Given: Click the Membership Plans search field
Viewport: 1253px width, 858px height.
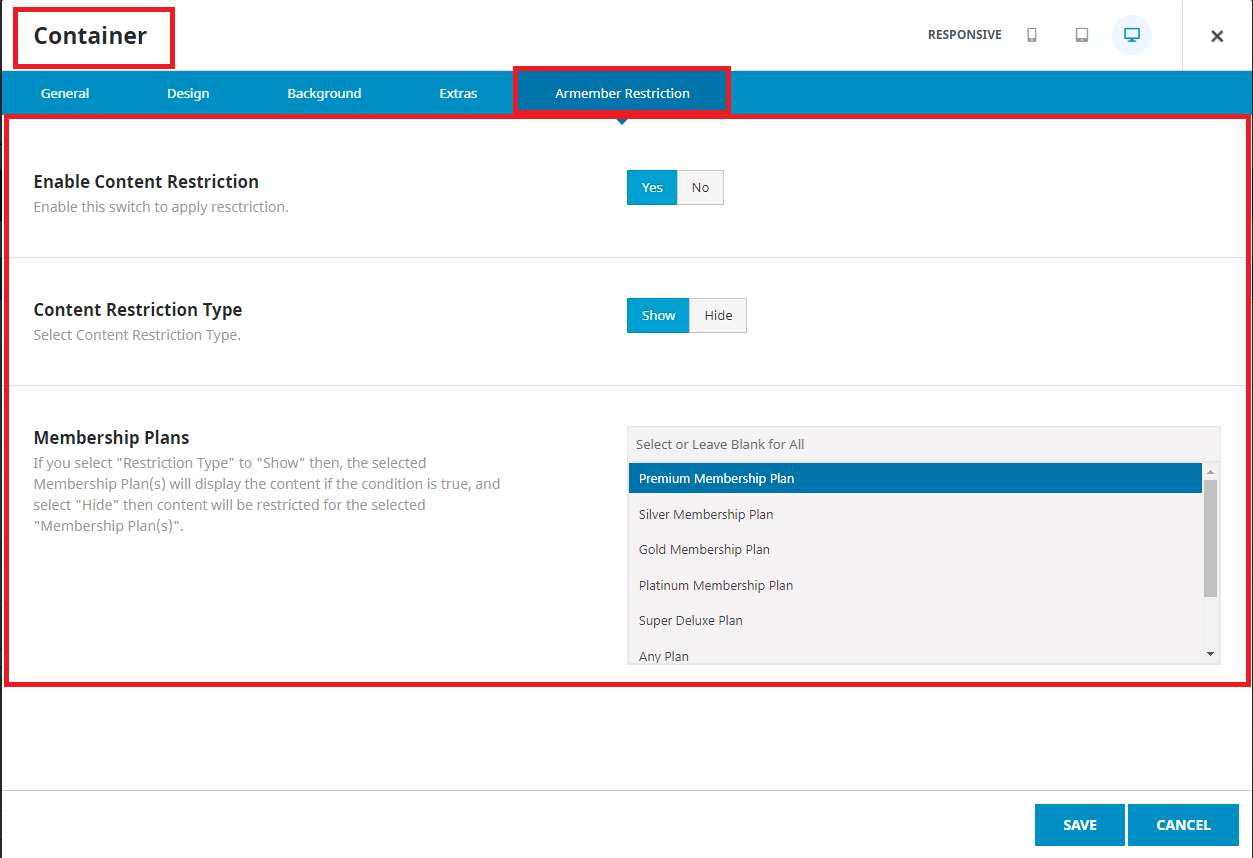Looking at the screenshot, I should coord(922,444).
